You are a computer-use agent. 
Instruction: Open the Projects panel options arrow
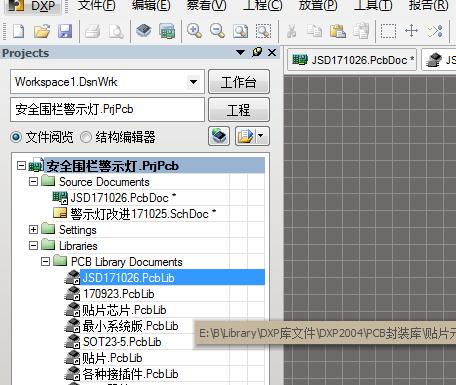tap(240, 53)
